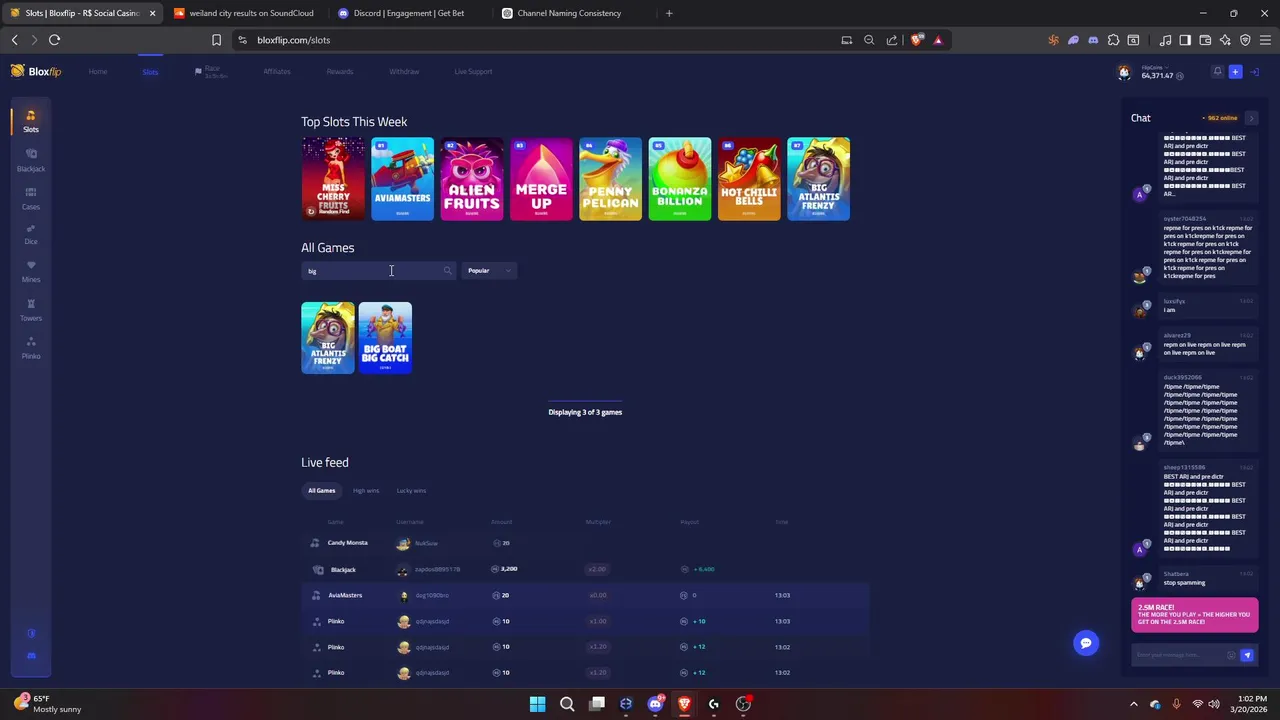Open the Brave Rewards triangle icon
Viewport: 1280px width, 720px height.
tap(938, 40)
